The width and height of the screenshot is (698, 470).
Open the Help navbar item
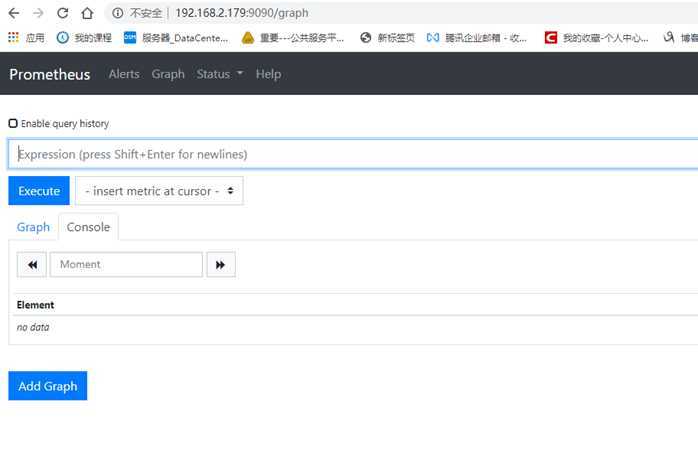(268, 74)
